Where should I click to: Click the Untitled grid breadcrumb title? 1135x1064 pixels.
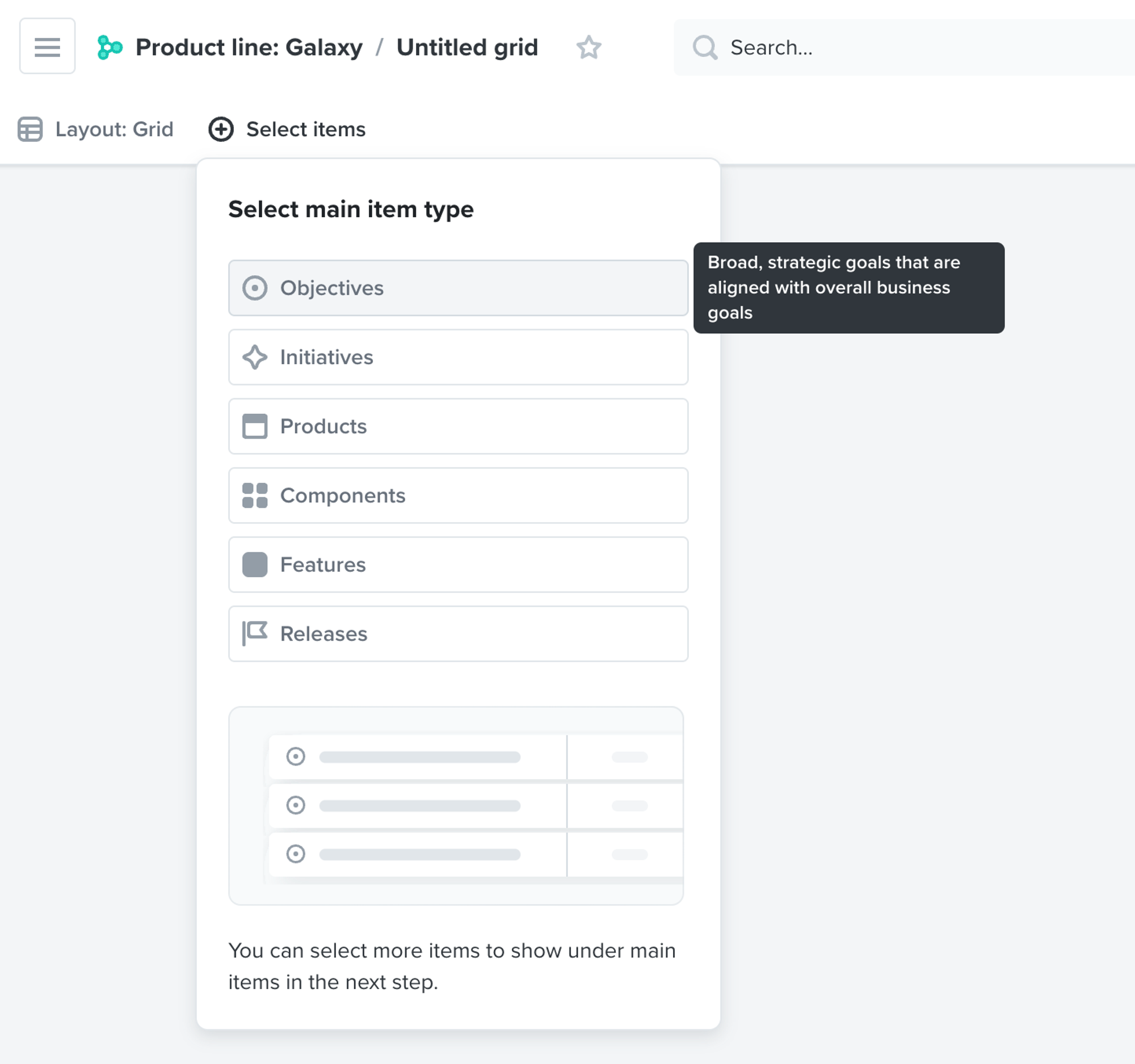tap(467, 47)
